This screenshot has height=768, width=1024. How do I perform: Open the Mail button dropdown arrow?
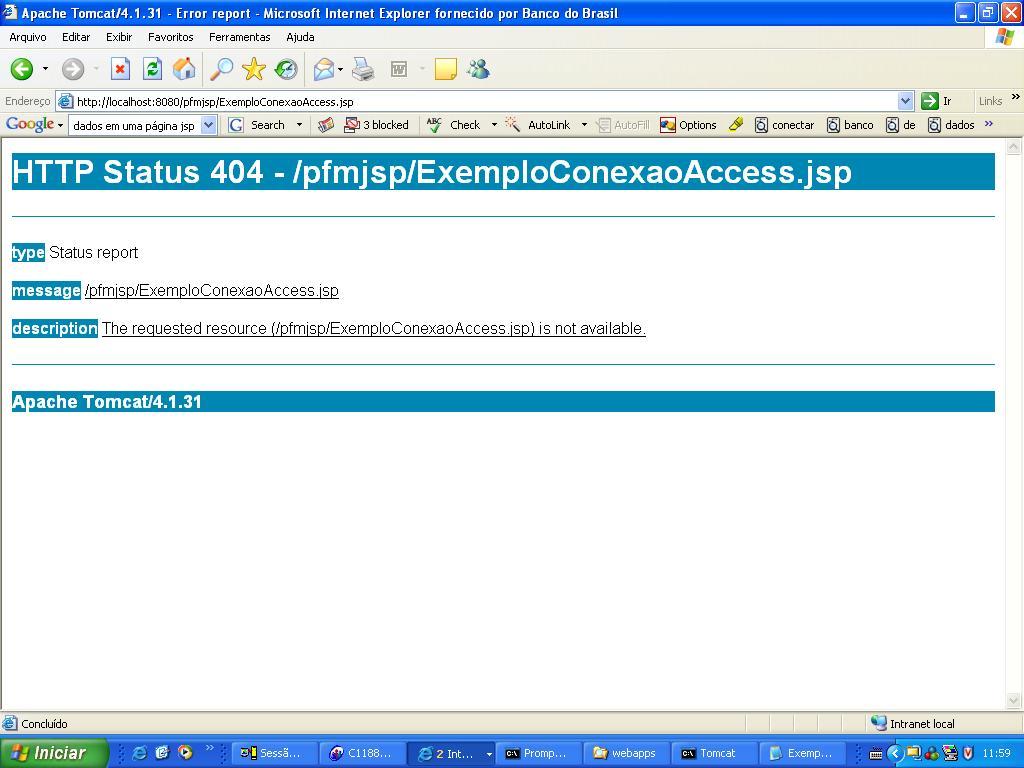[x=340, y=69]
